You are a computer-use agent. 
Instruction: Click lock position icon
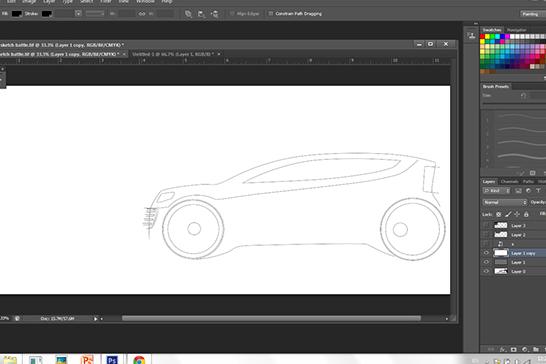pos(517,214)
